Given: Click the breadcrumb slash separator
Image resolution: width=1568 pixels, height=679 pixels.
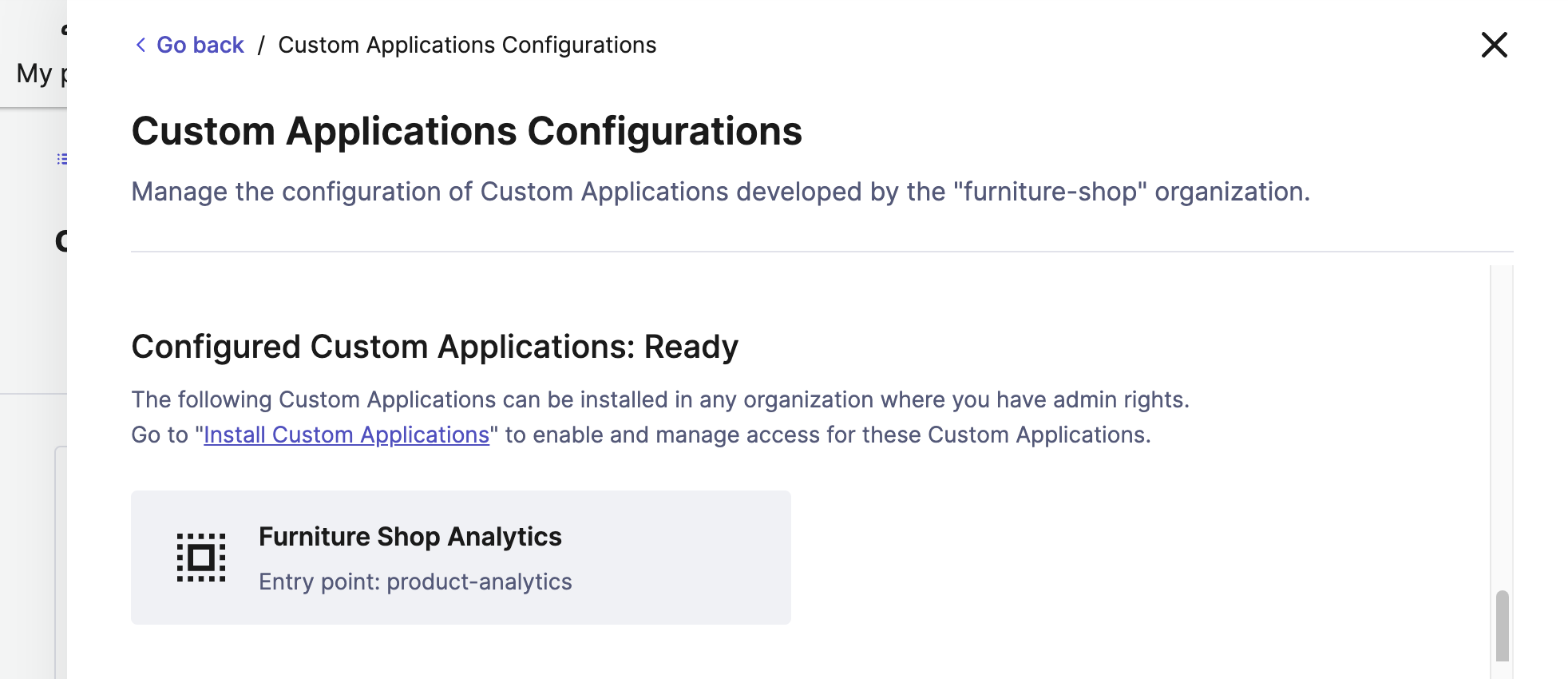Looking at the screenshot, I should click(261, 46).
